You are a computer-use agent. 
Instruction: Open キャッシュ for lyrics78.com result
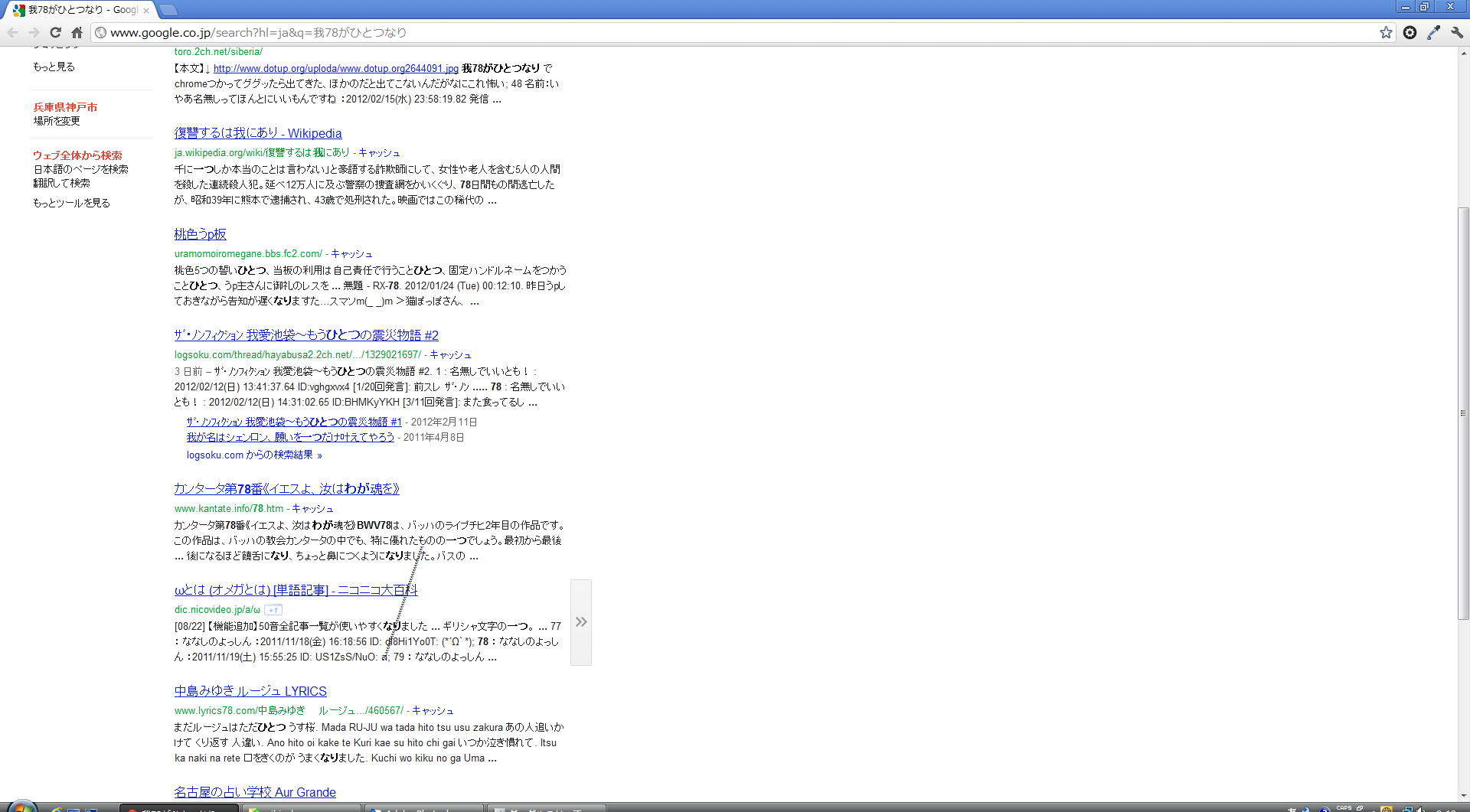(x=433, y=711)
